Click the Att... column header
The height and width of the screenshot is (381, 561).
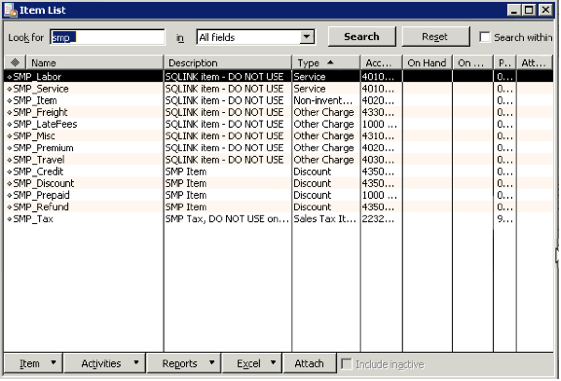click(535, 63)
